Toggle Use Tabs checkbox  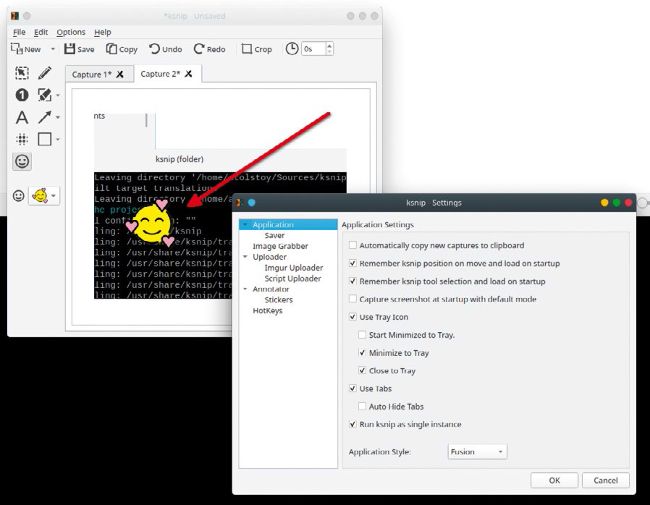tap(353, 388)
